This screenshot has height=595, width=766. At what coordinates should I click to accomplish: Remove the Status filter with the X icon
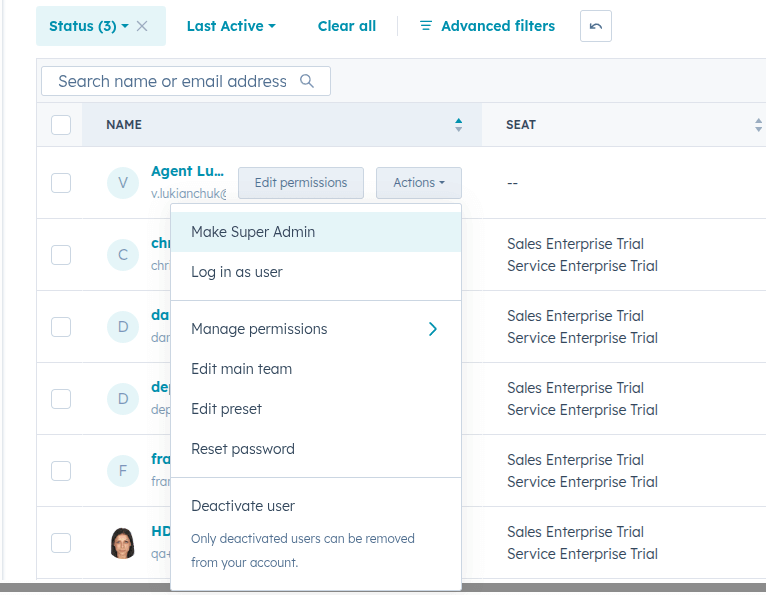(142, 26)
